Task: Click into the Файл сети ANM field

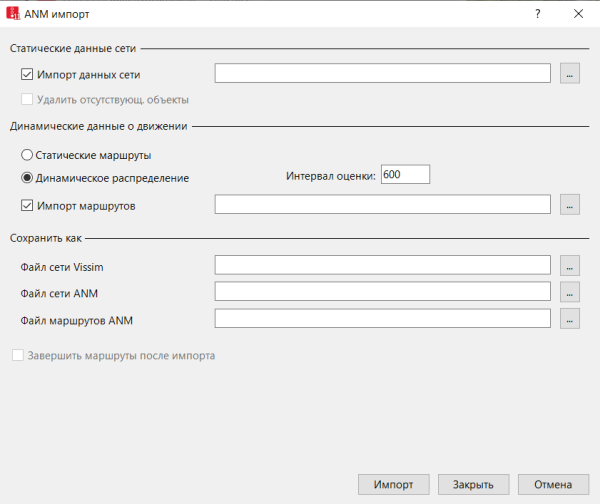Action: [383, 292]
